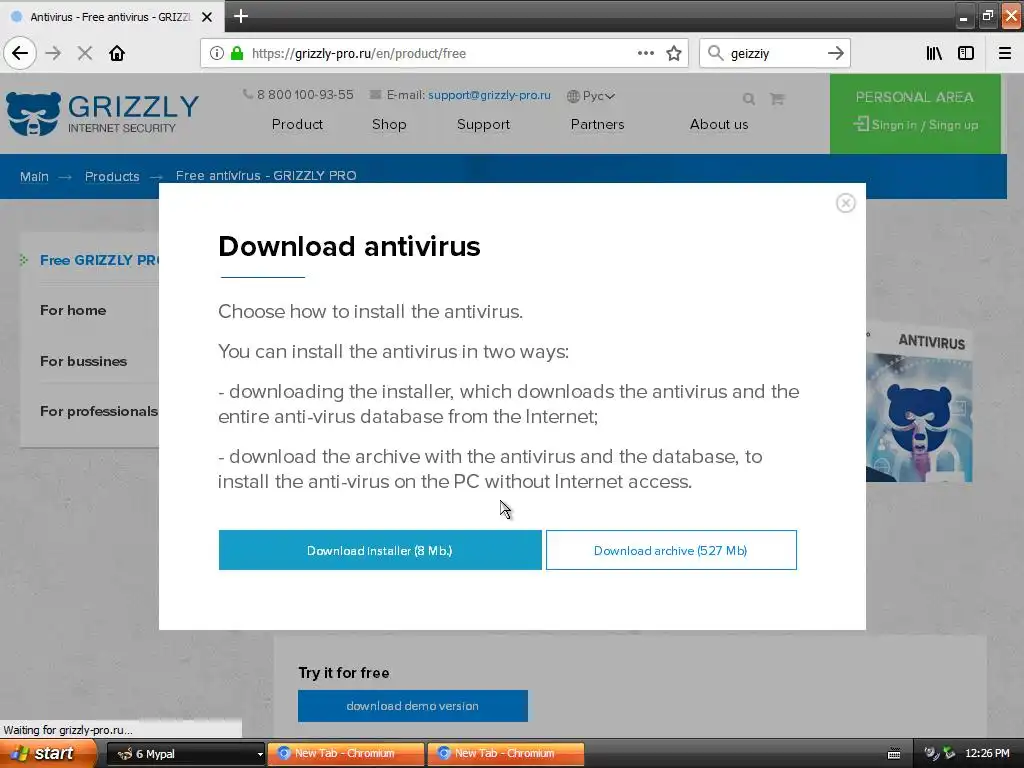Select the Antivirus - Free antivirus tab
Image resolution: width=1024 pixels, height=768 pixels.
111,17
